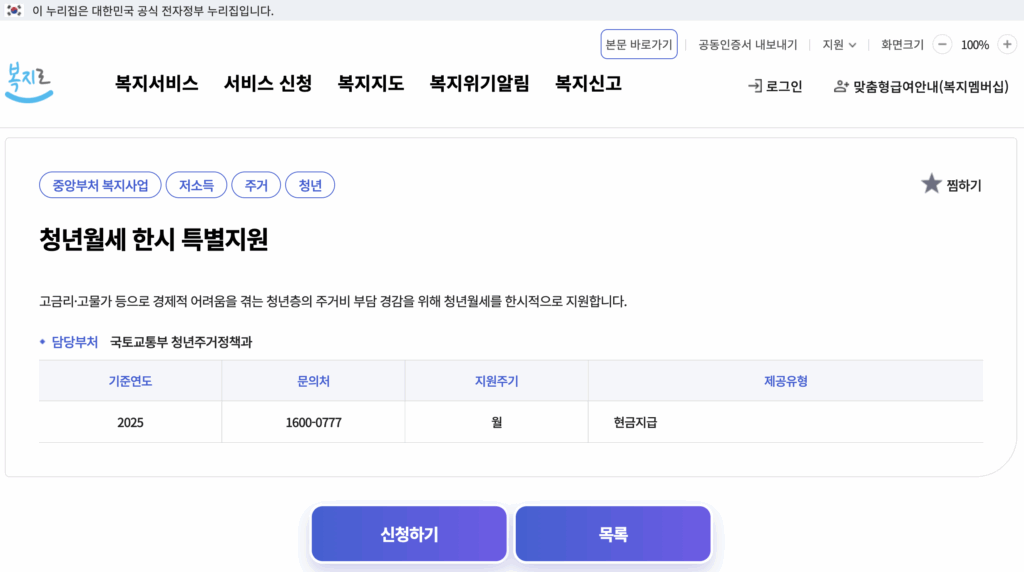Click 공동인증서 내보내기 link

(748, 44)
